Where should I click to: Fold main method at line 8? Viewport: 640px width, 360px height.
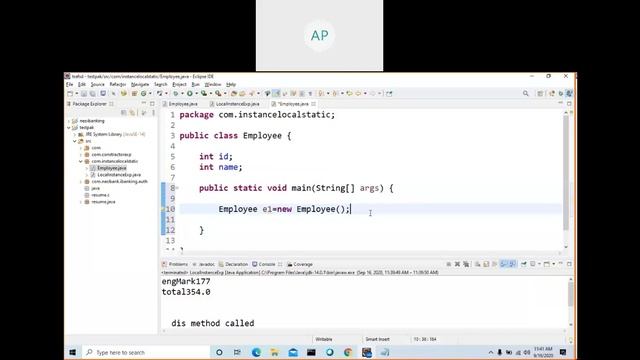tap(177, 188)
